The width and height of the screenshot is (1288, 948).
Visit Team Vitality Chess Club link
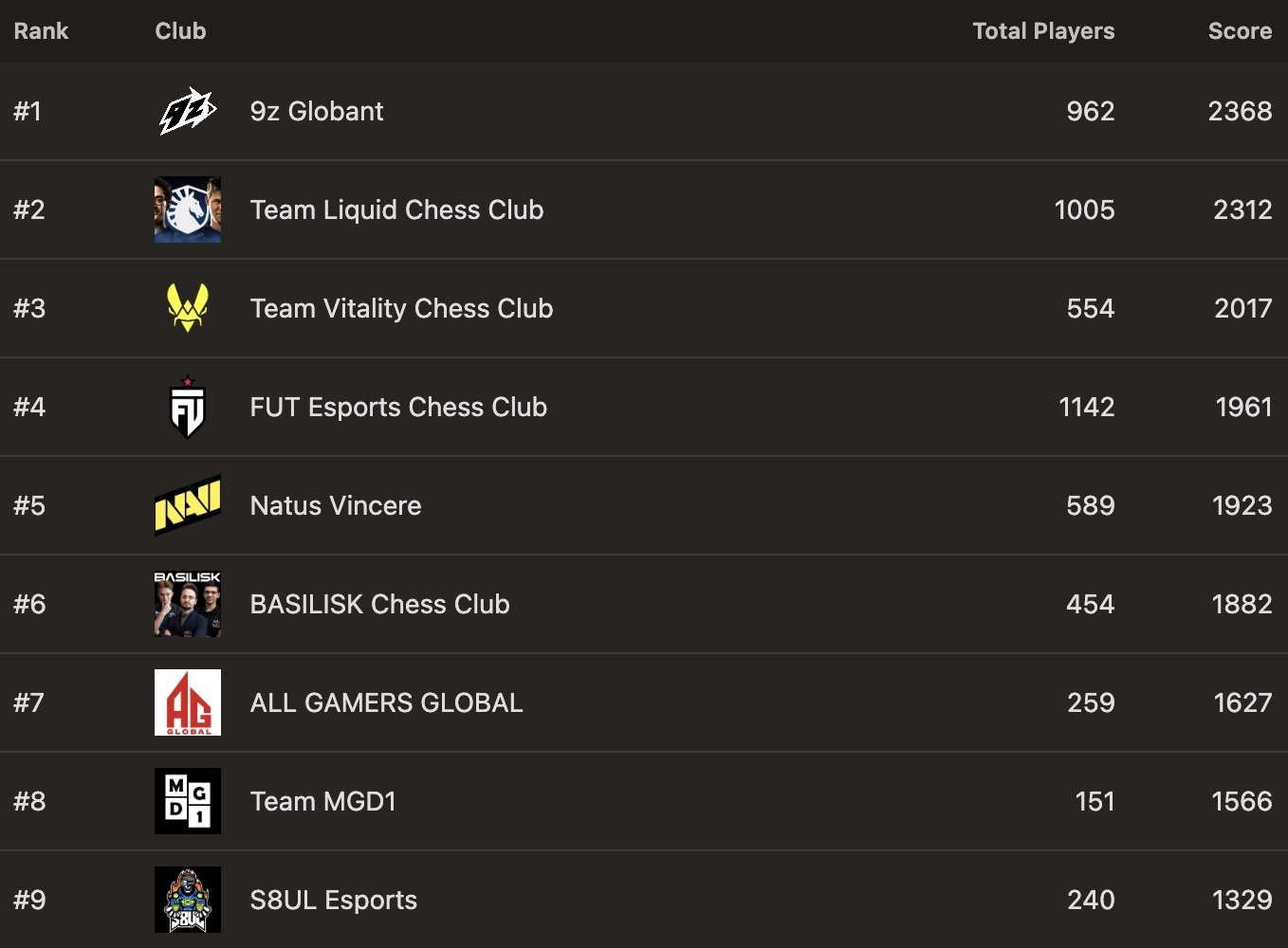click(x=401, y=308)
